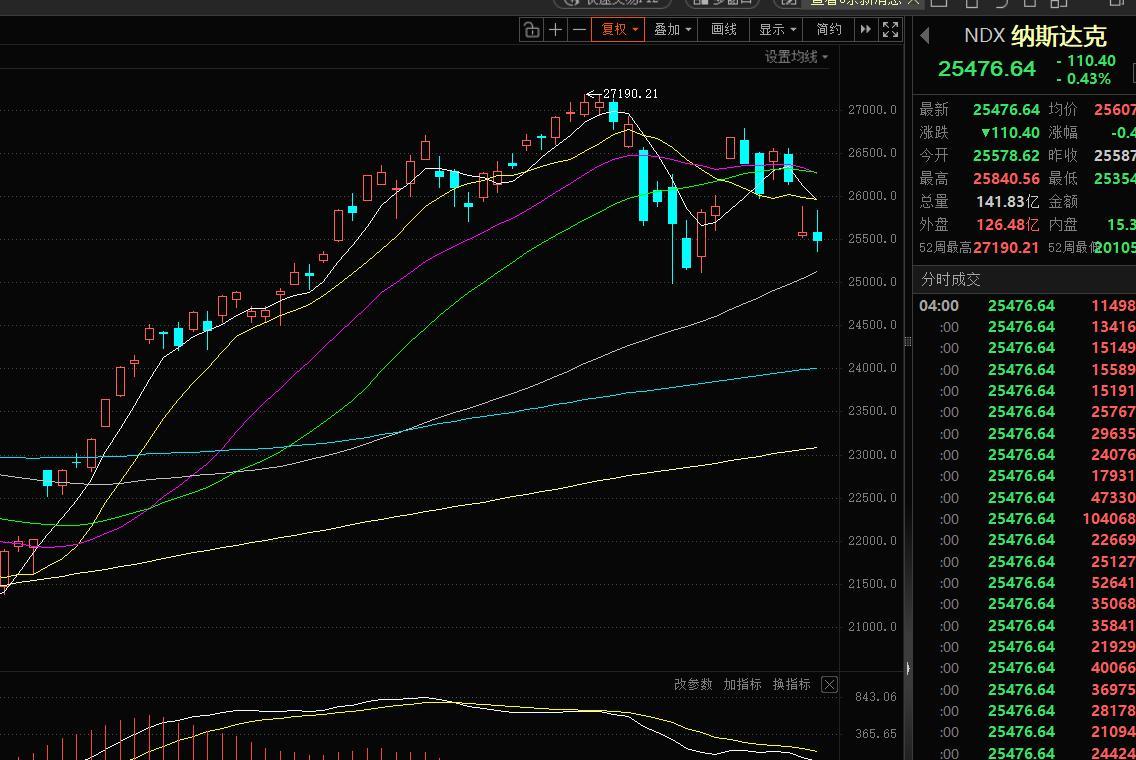This screenshot has height=760, width=1136.
Task: Close the indicator sub-panel with X
Action: tap(830, 685)
